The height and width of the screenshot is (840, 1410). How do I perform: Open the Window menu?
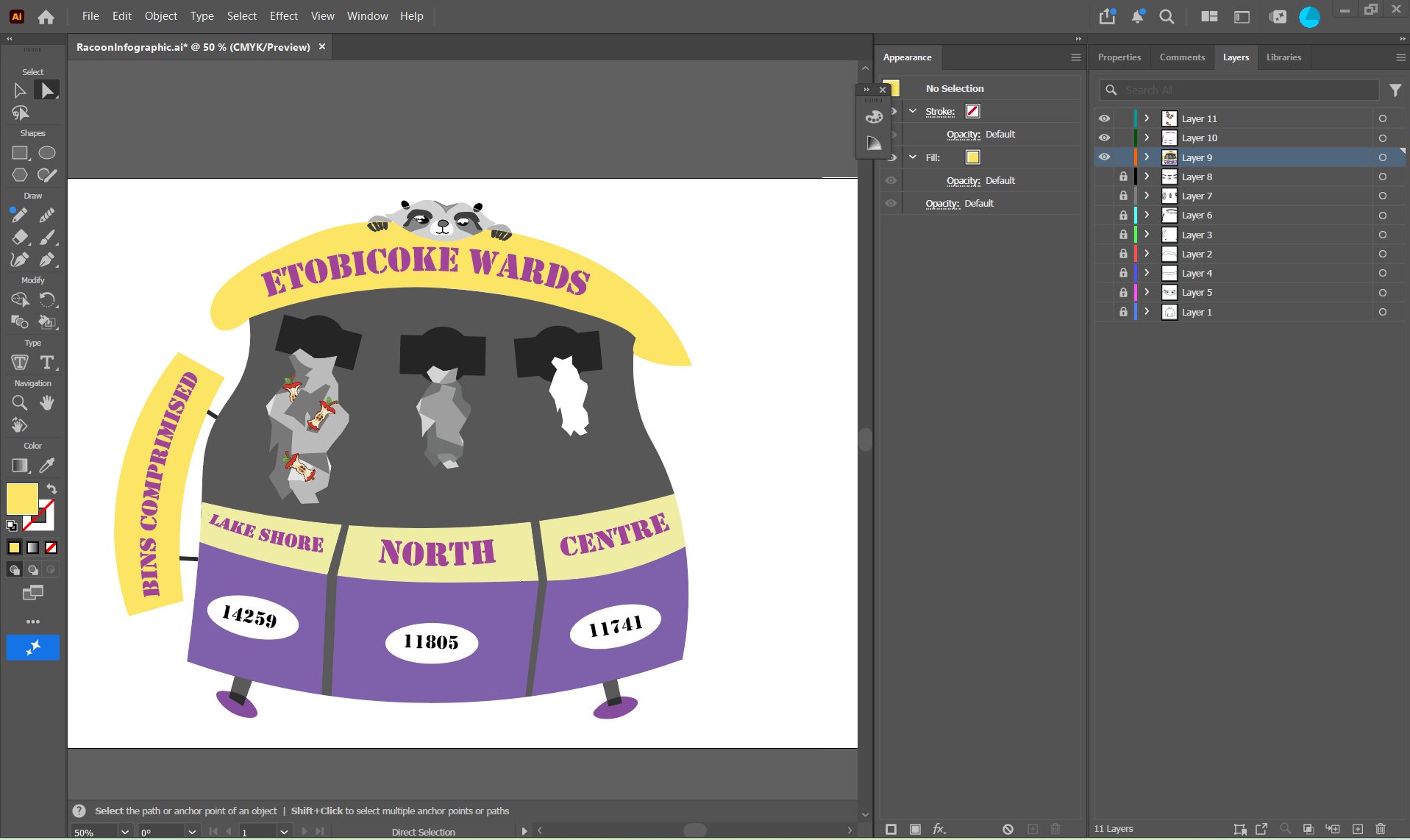pyautogui.click(x=367, y=15)
